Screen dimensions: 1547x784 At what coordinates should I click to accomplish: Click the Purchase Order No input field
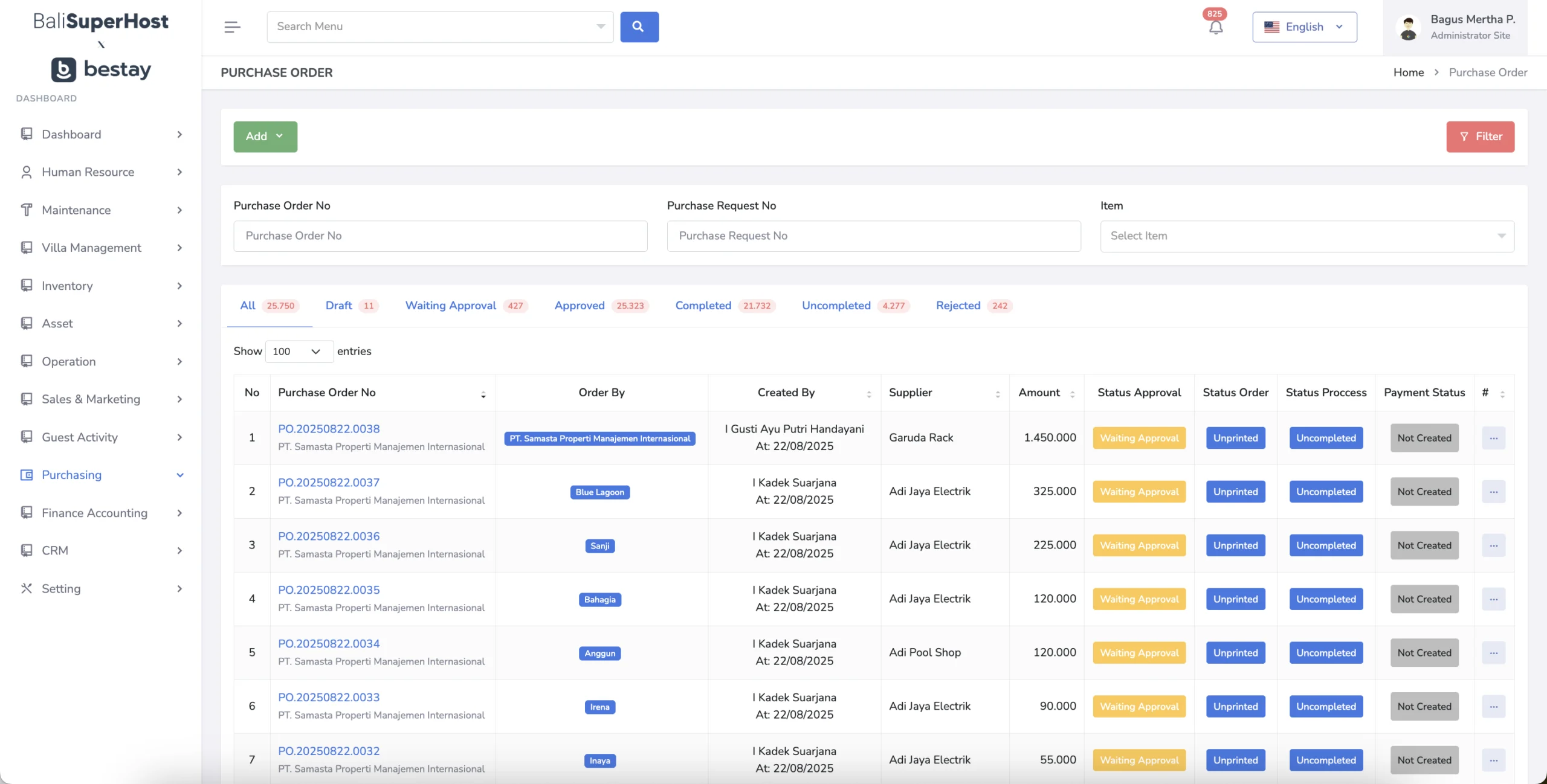pos(441,236)
